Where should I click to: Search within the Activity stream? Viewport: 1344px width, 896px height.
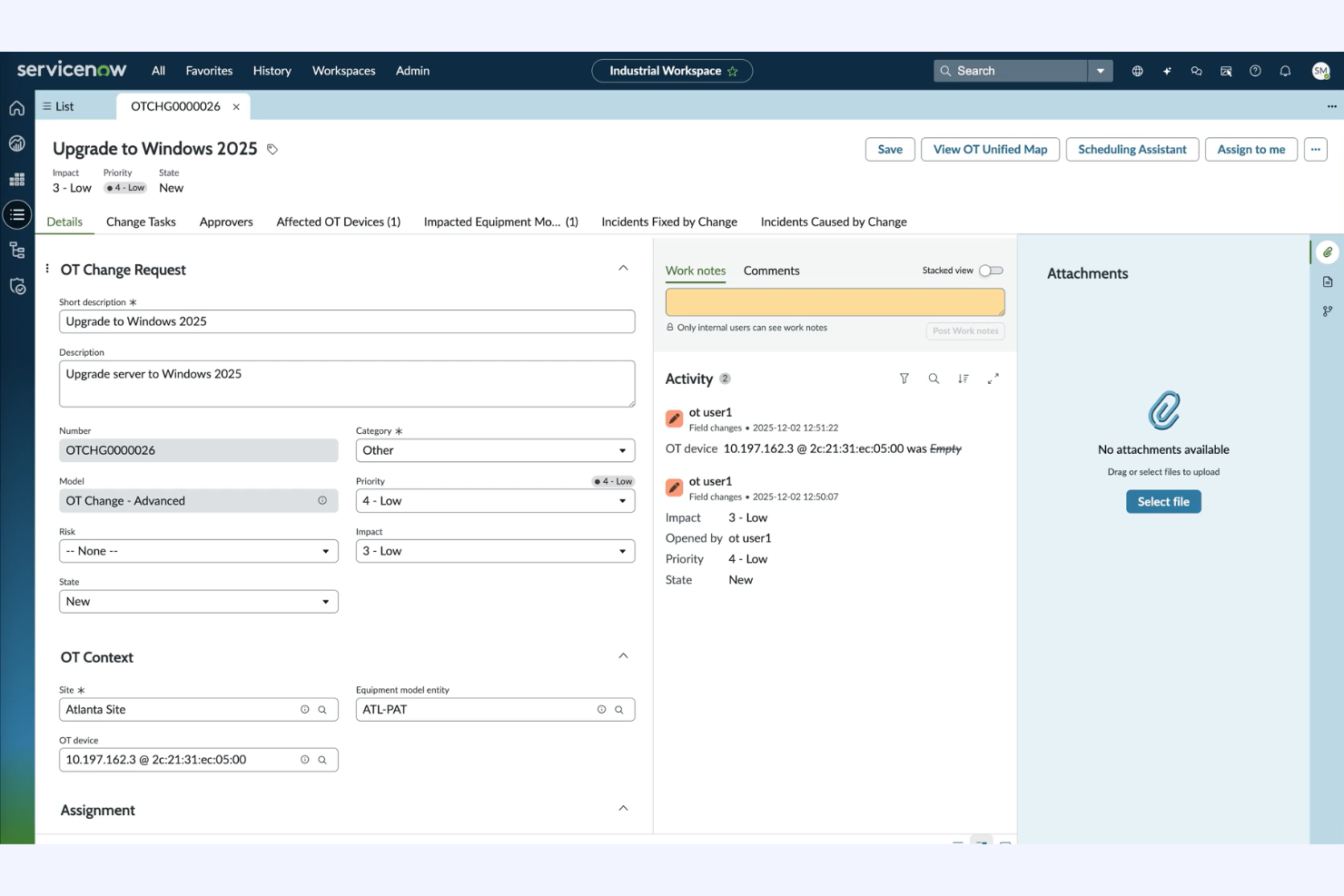coord(934,379)
